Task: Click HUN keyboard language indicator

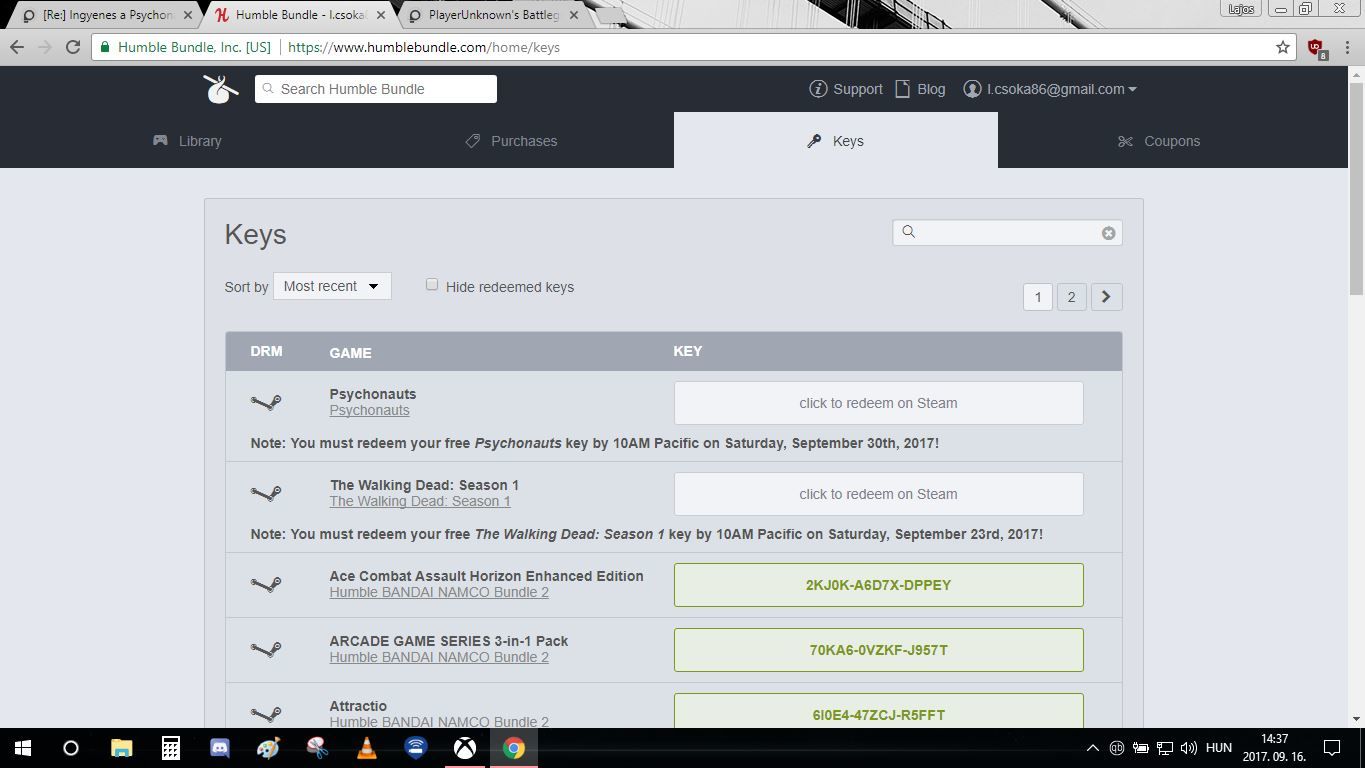Action: tap(1219, 748)
